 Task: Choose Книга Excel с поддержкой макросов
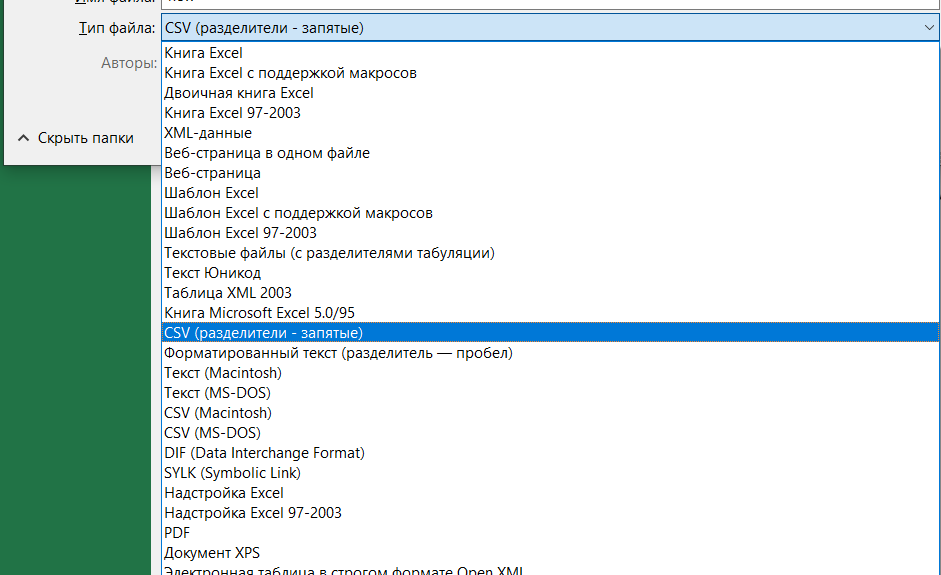(550, 73)
